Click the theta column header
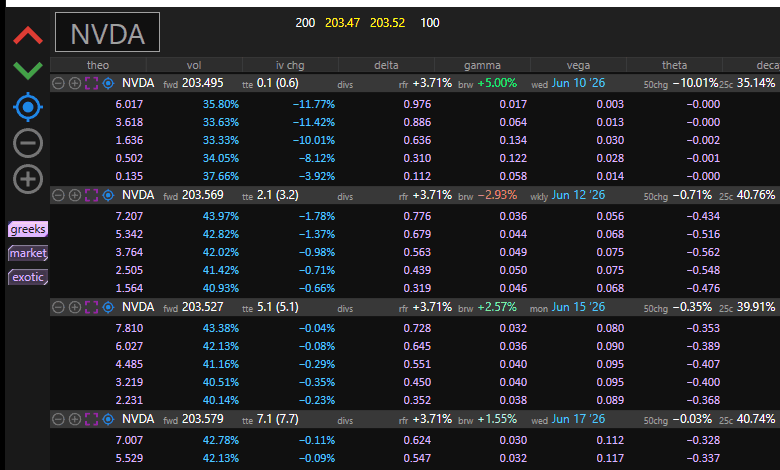This screenshot has width=780, height=470. 674,65
